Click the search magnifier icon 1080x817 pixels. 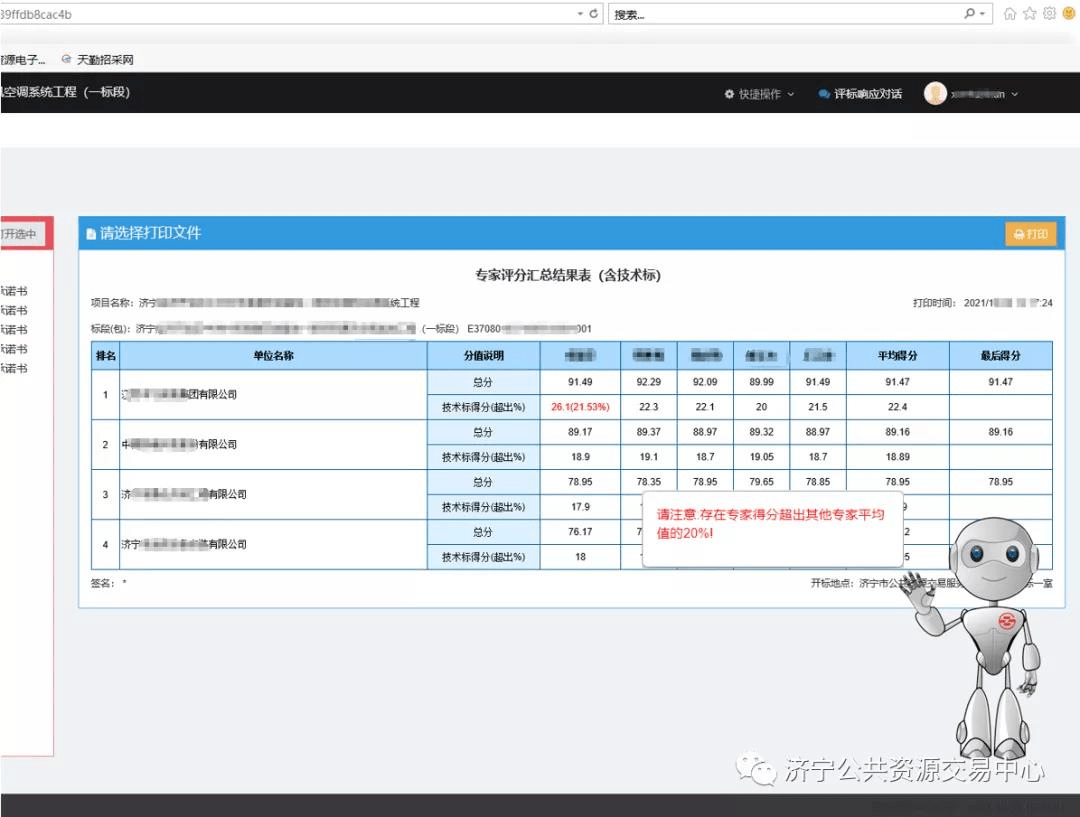point(969,13)
